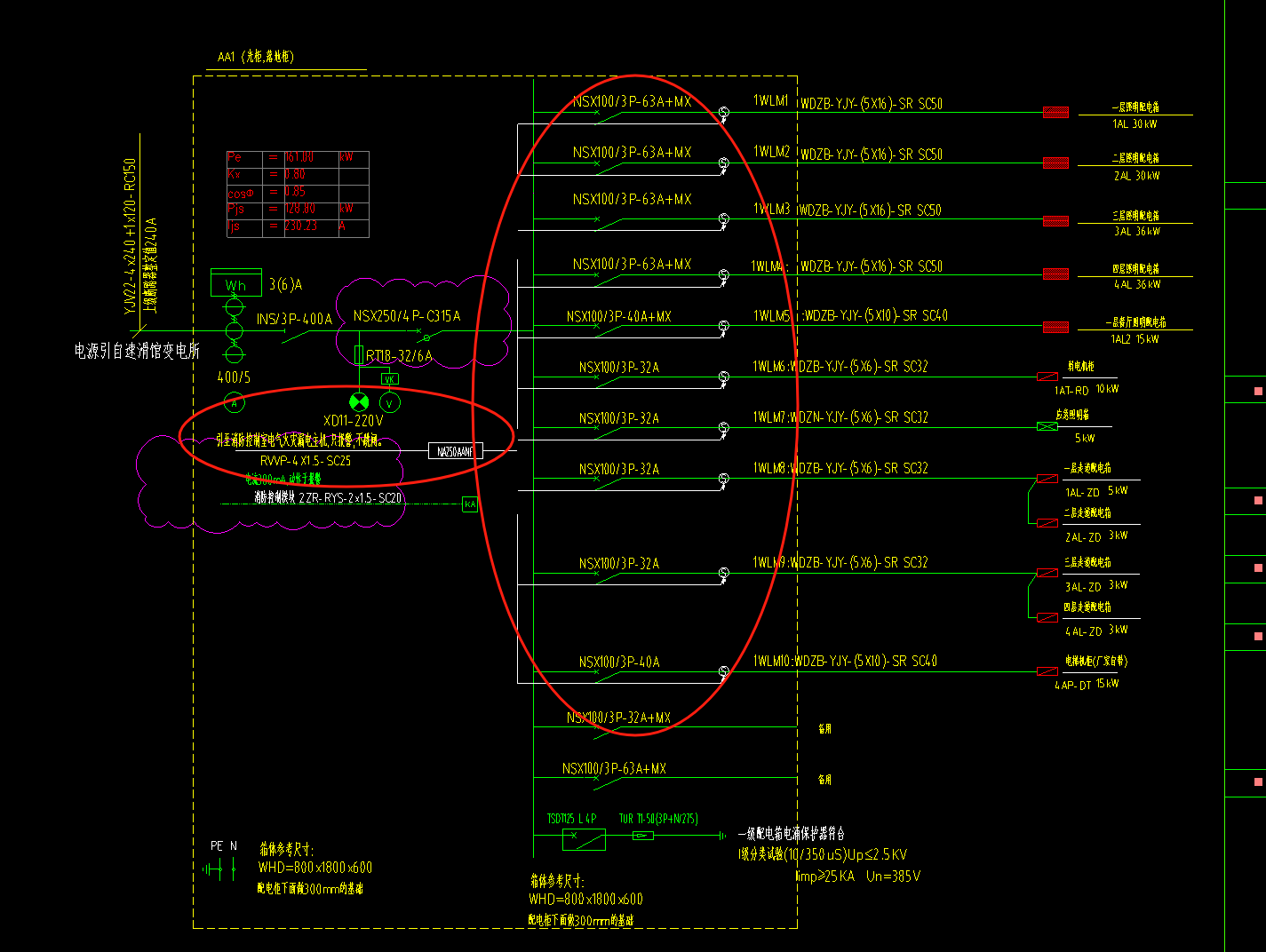Image resolution: width=1266 pixels, height=952 pixels.
Task: Click the green crossed box symbol for 5kW load
Action: point(1047,426)
